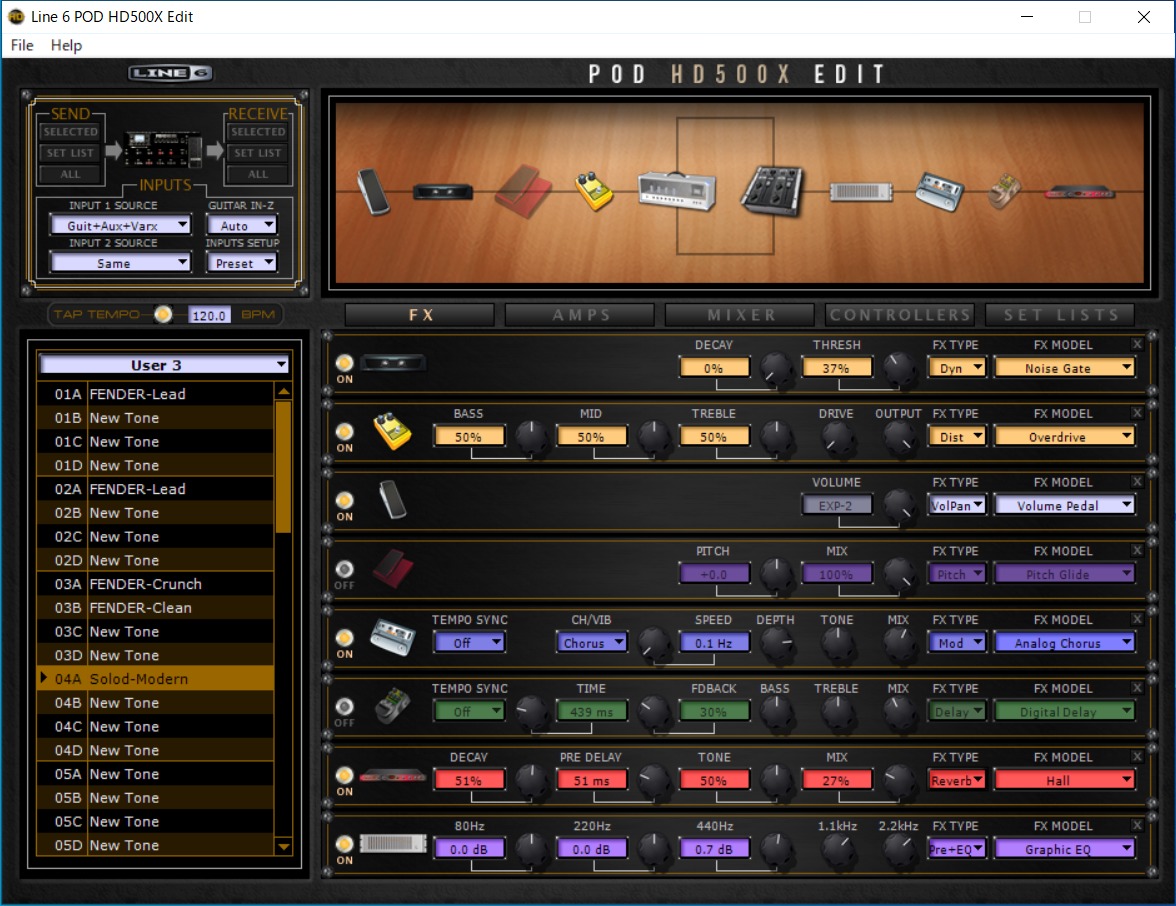Click Receive ALL button

point(258,174)
